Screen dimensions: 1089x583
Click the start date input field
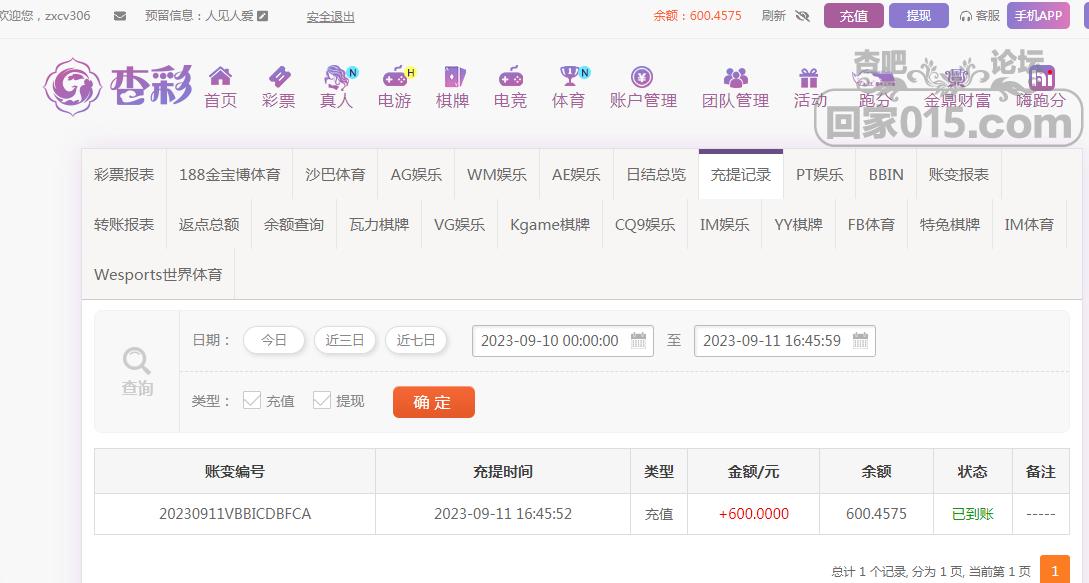tap(563, 340)
